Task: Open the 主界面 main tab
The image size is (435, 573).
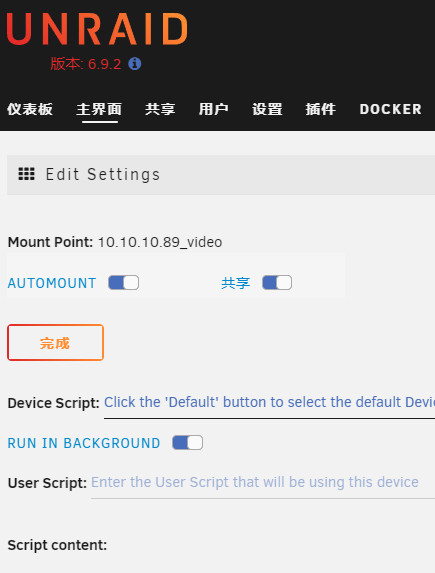Action: click(99, 109)
